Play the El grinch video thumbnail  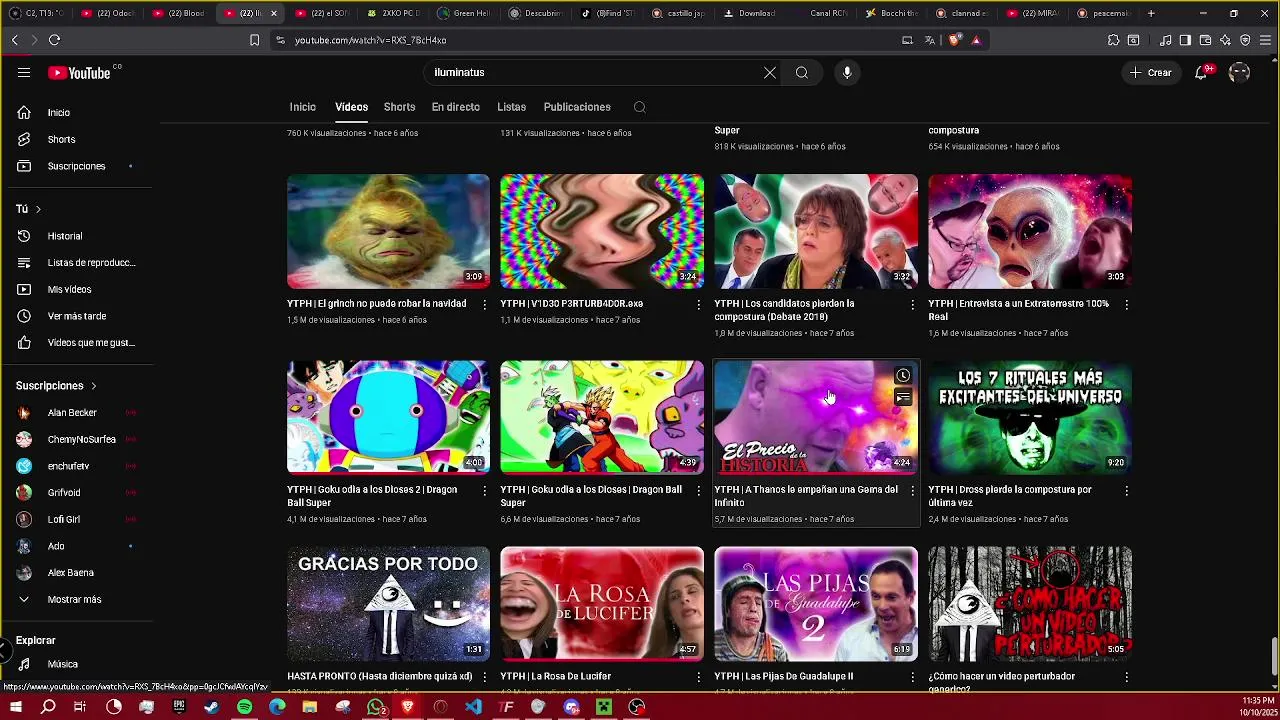point(388,231)
